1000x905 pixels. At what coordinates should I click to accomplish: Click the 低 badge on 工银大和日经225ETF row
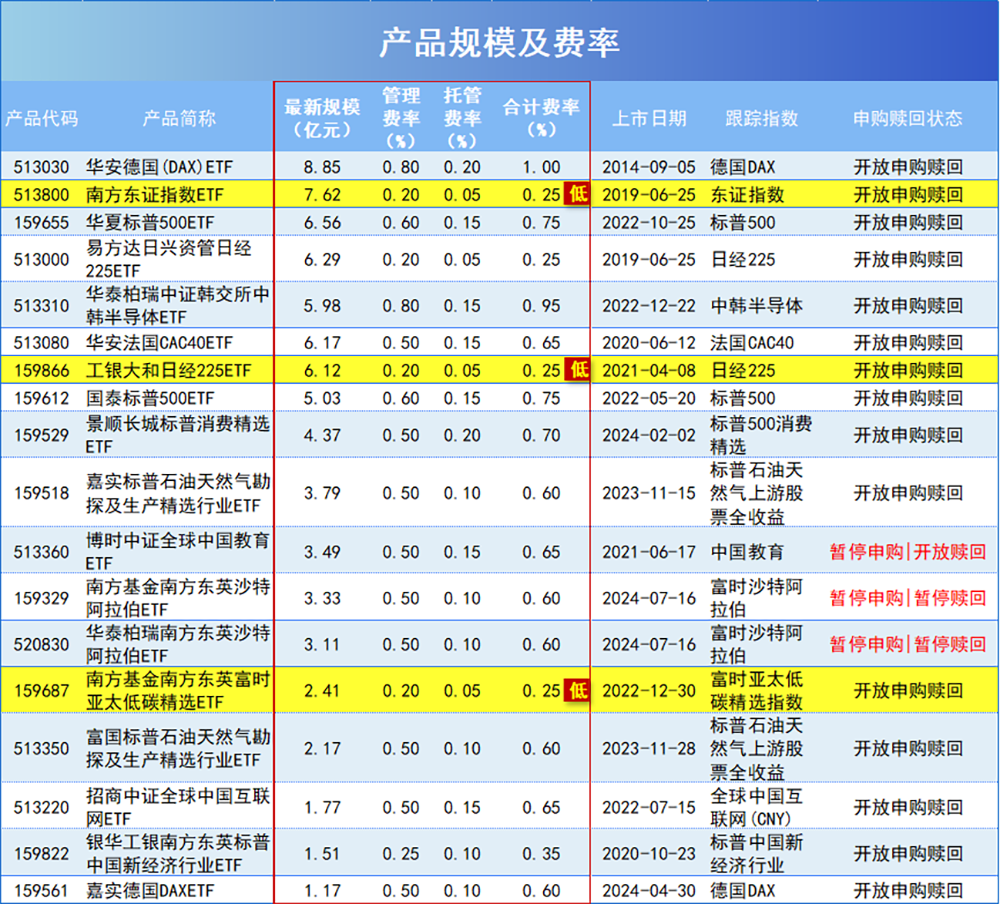tap(577, 370)
